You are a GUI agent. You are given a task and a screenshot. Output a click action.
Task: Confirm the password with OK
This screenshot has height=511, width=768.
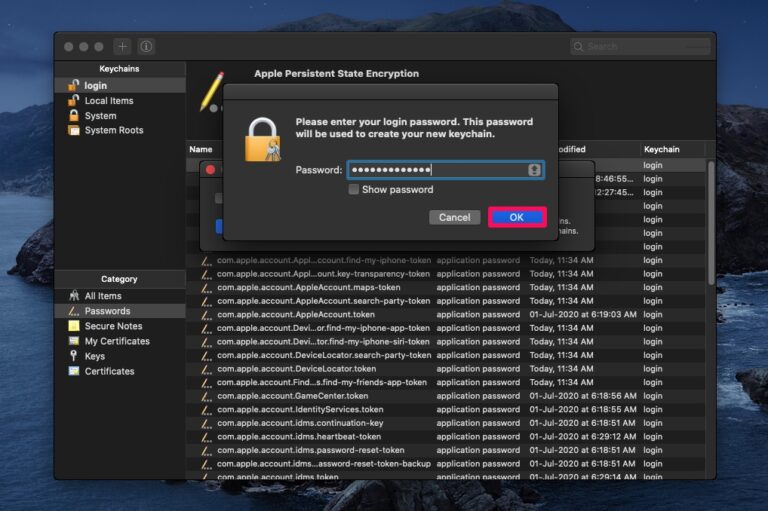[517, 217]
